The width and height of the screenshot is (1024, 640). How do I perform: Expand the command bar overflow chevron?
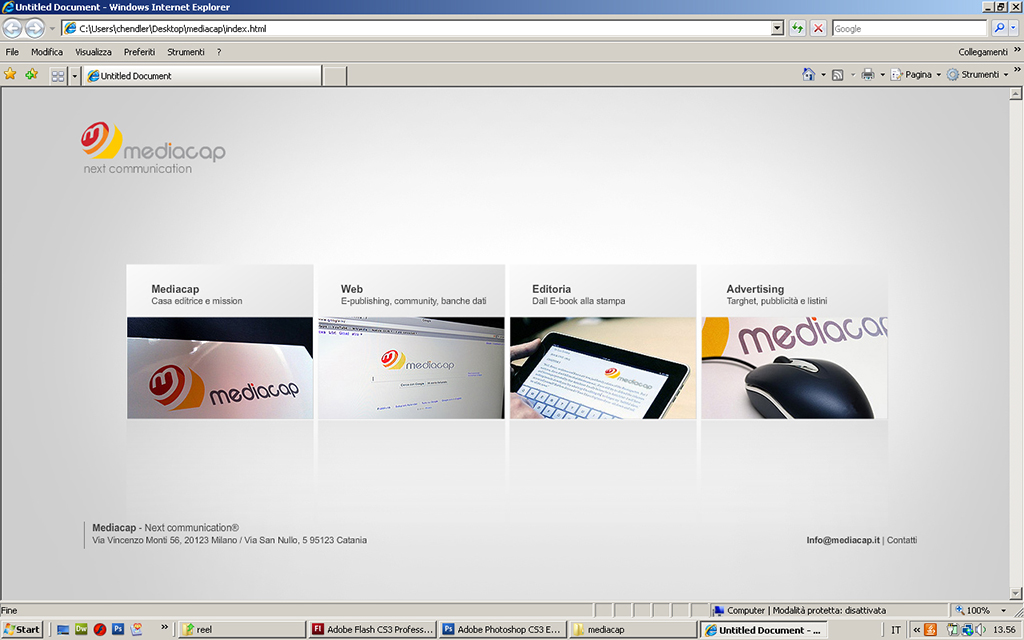(1017, 70)
